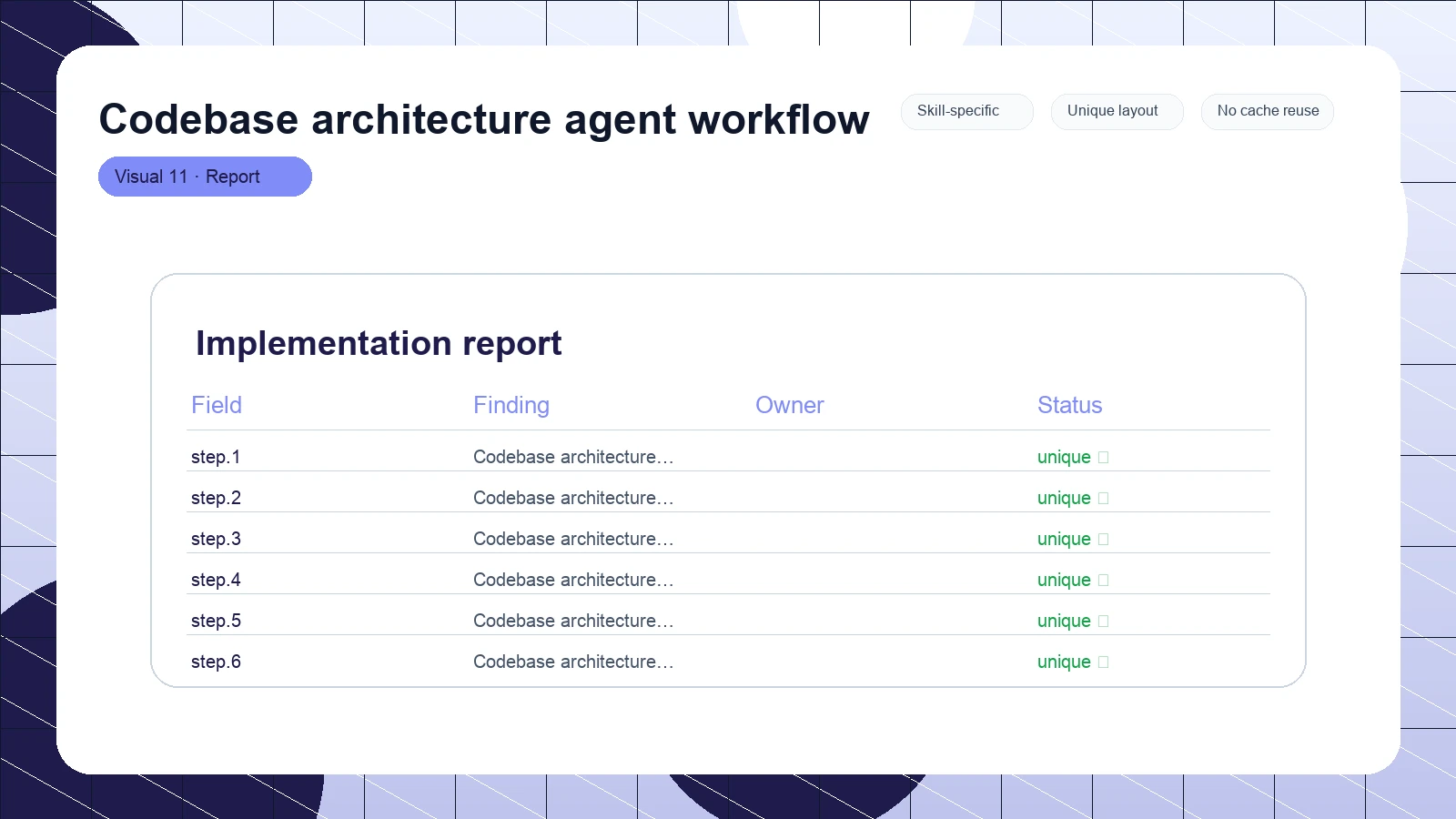Click the unique status in step.3 row
Viewport: 1456px width, 819px height.
tap(1073, 539)
